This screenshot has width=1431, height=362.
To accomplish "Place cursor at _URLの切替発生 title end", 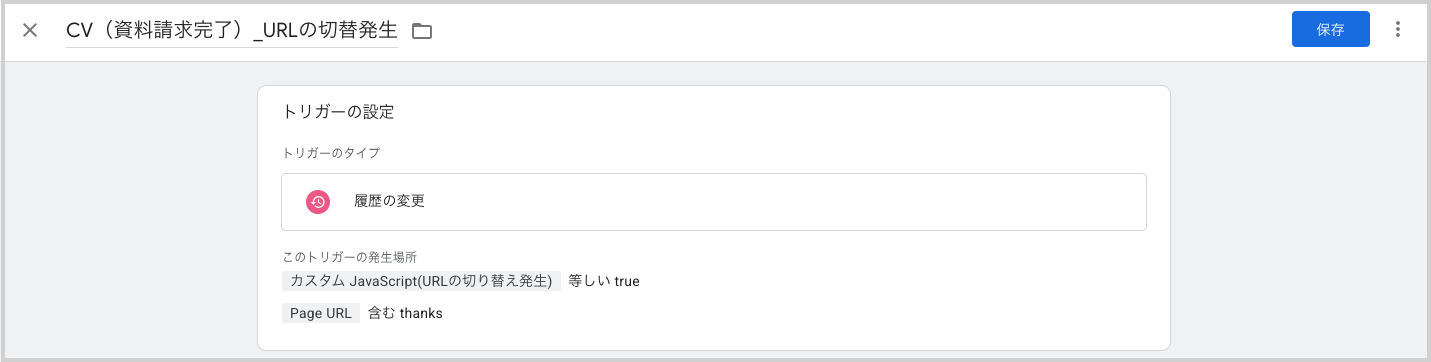I will (x=397, y=31).
